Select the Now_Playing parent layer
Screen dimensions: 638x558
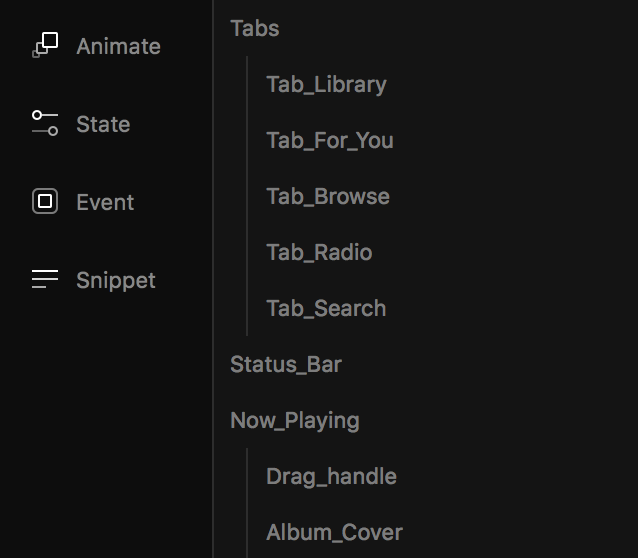pyautogui.click(x=295, y=420)
